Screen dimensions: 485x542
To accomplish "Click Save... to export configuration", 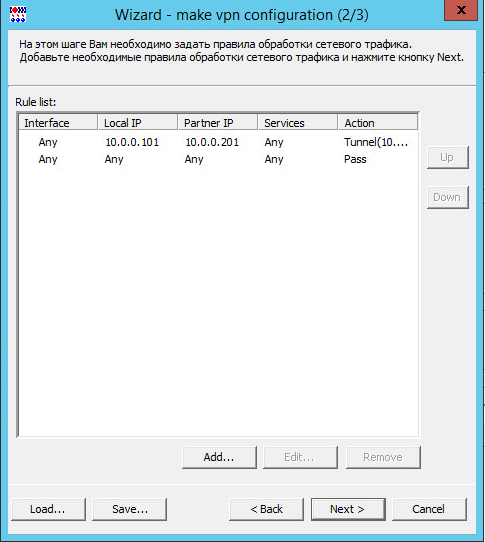I will 129,509.
